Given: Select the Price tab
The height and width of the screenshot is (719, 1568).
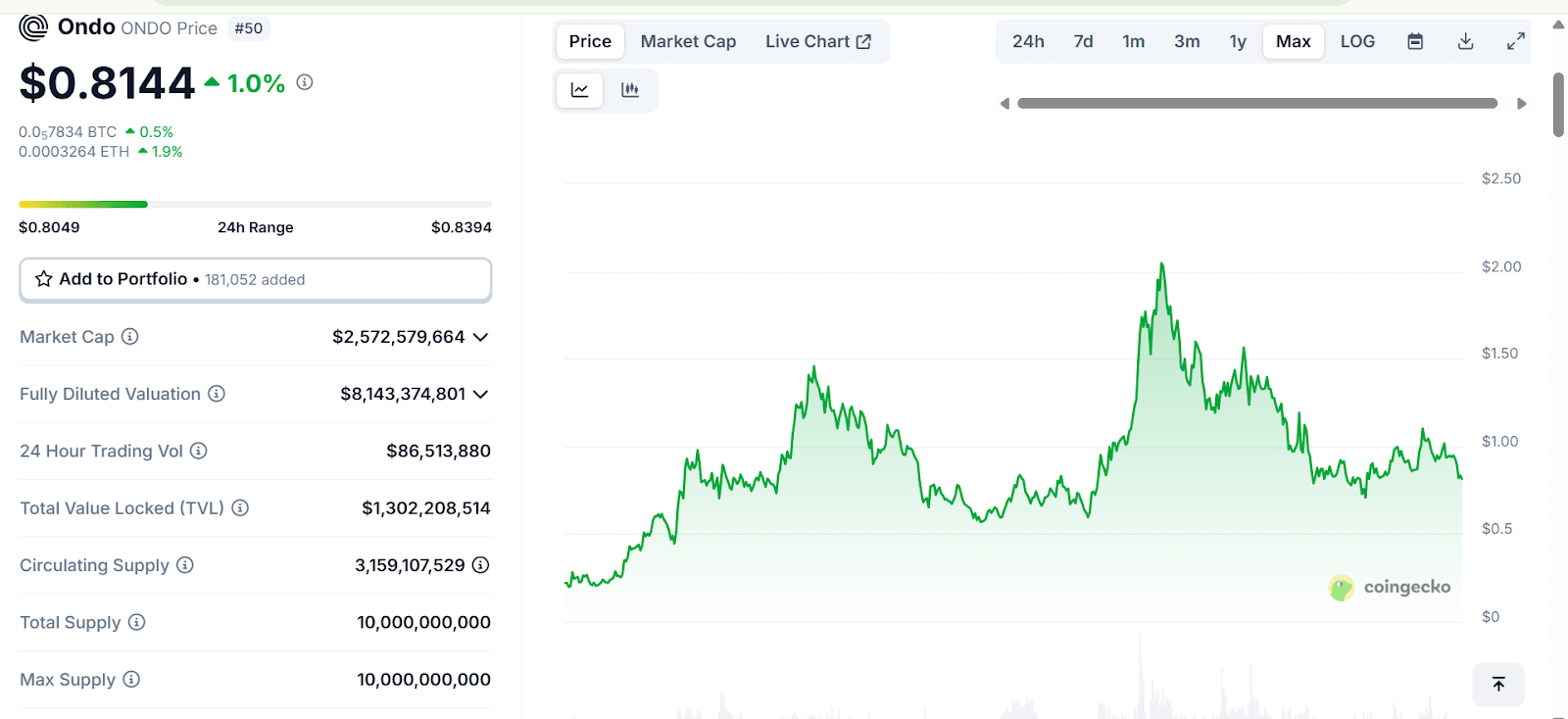Looking at the screenshot, I should tap(590, 41).
